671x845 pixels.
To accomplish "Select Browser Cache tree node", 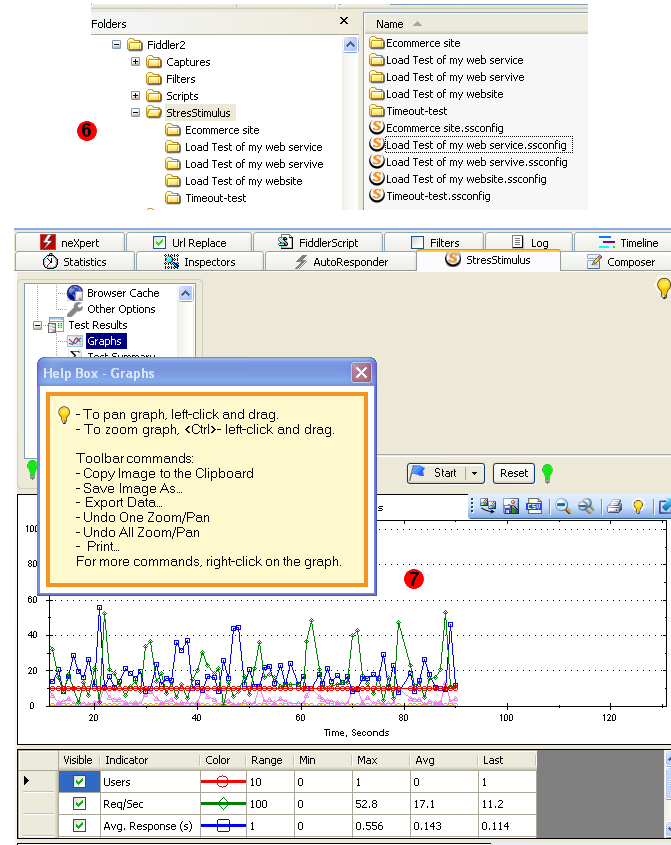I will click(123, 293).
